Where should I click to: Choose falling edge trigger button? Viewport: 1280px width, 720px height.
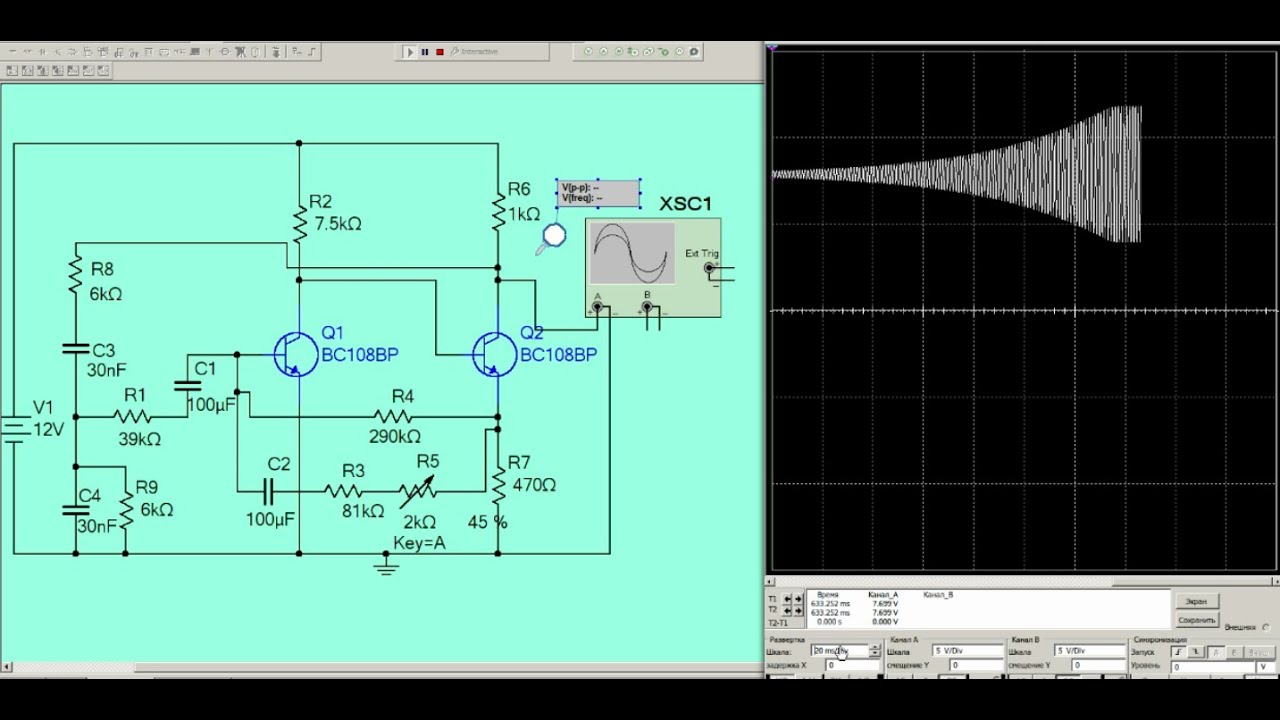coord(1195,652)
